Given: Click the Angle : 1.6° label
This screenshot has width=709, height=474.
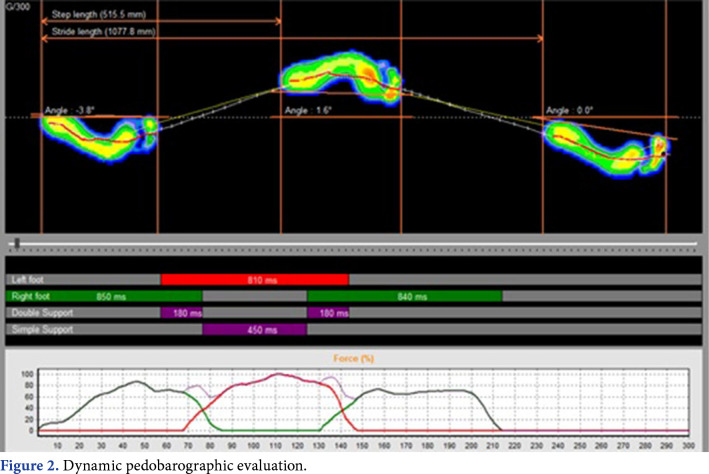Looking at the screenshot, I should [x=308, y=110].
